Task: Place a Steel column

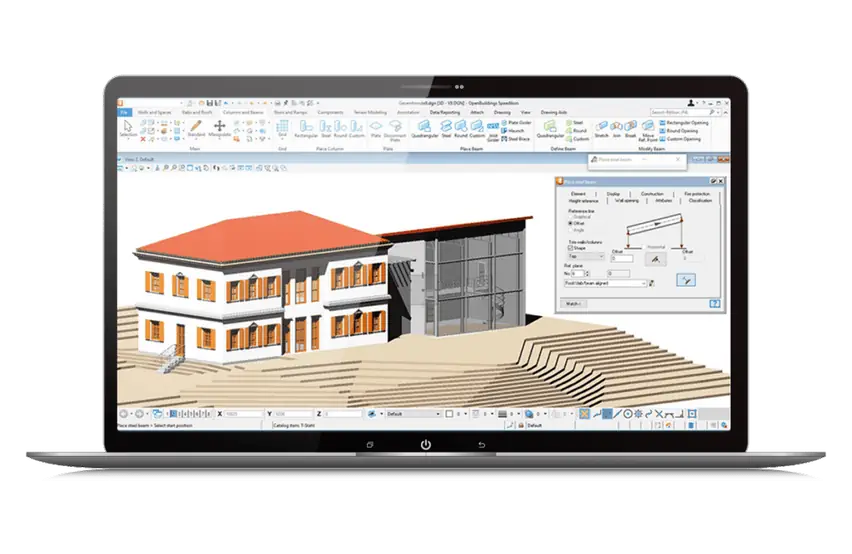Action: [x=325, y=129]
